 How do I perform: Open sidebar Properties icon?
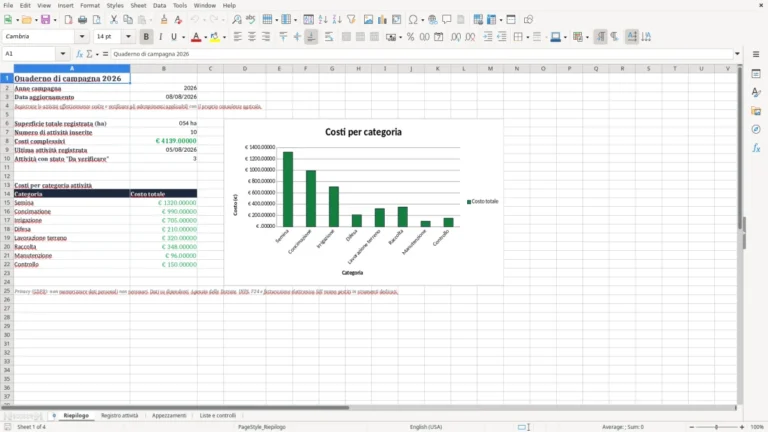(756, 73)
